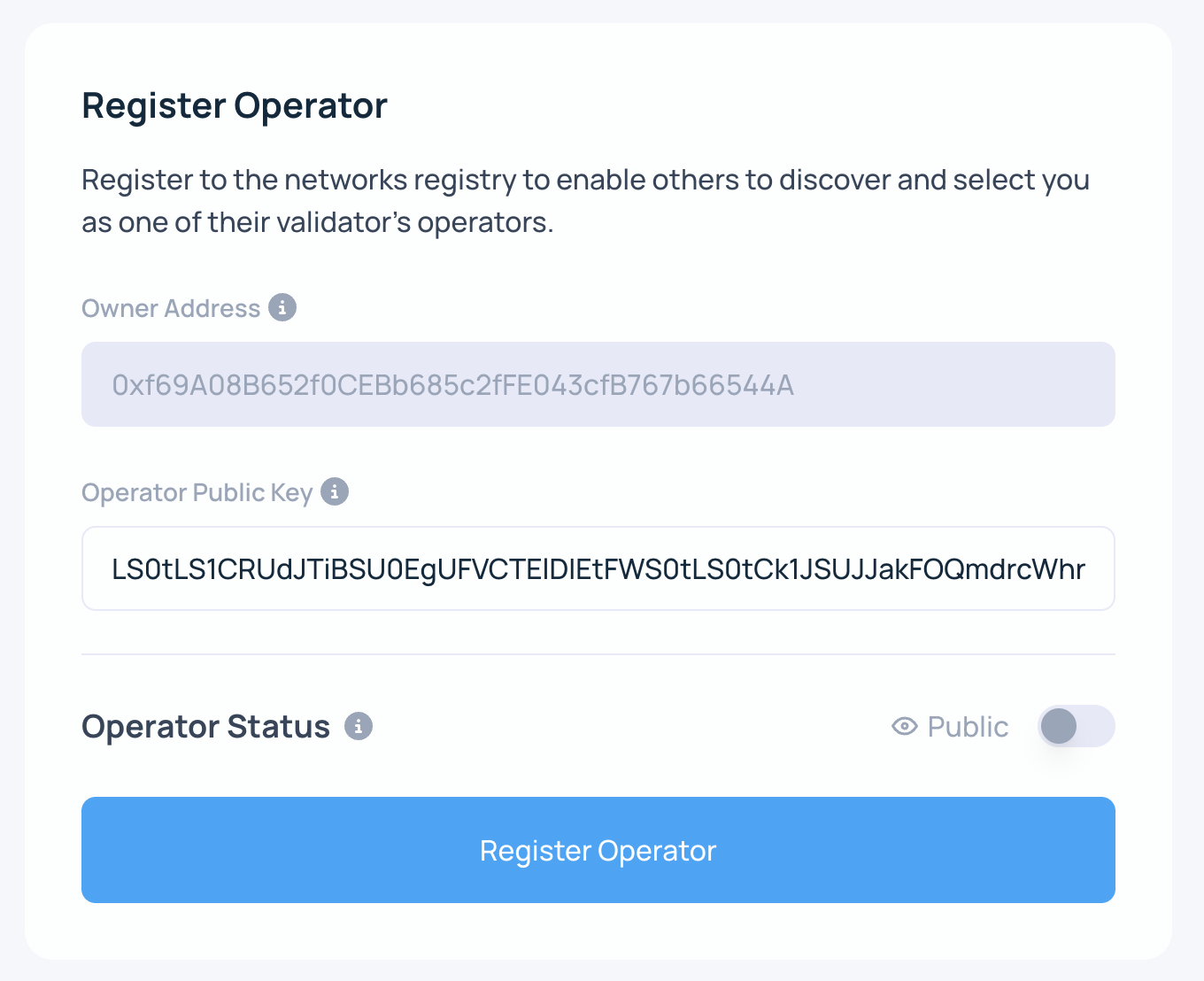Click the eye icon beside Public

click(x=904, y=727)
